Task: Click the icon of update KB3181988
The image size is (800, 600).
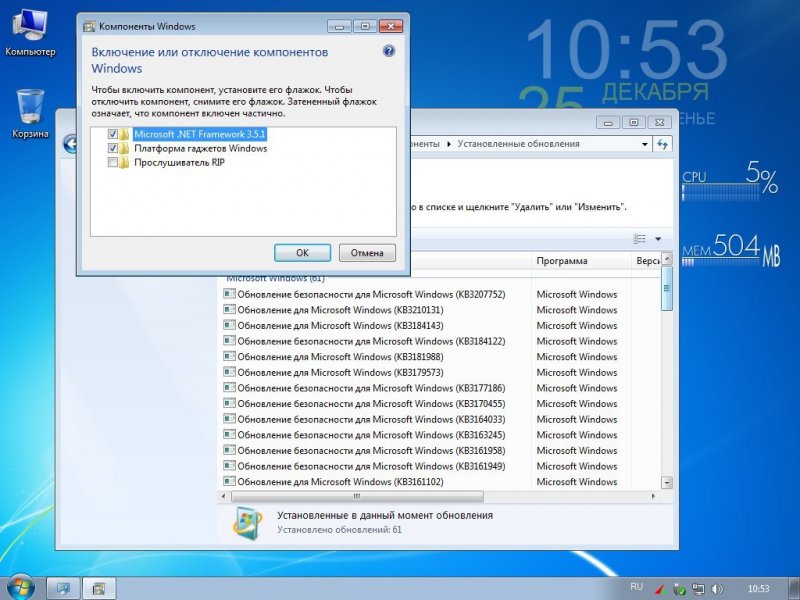Action: [x=230, y=357]
